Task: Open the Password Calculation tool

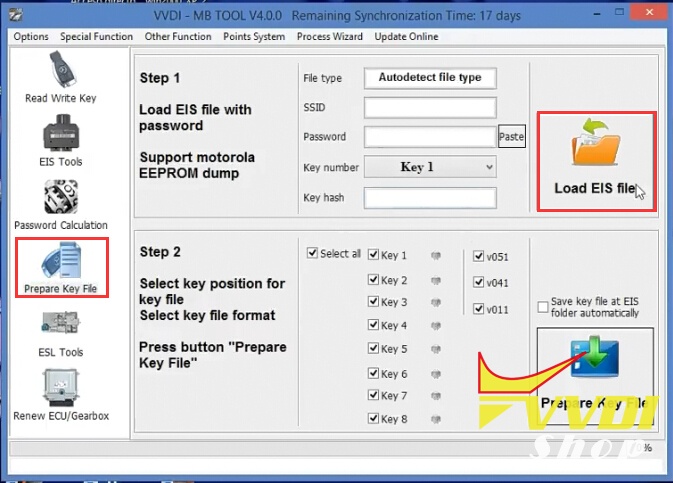Action: [61, 205]
